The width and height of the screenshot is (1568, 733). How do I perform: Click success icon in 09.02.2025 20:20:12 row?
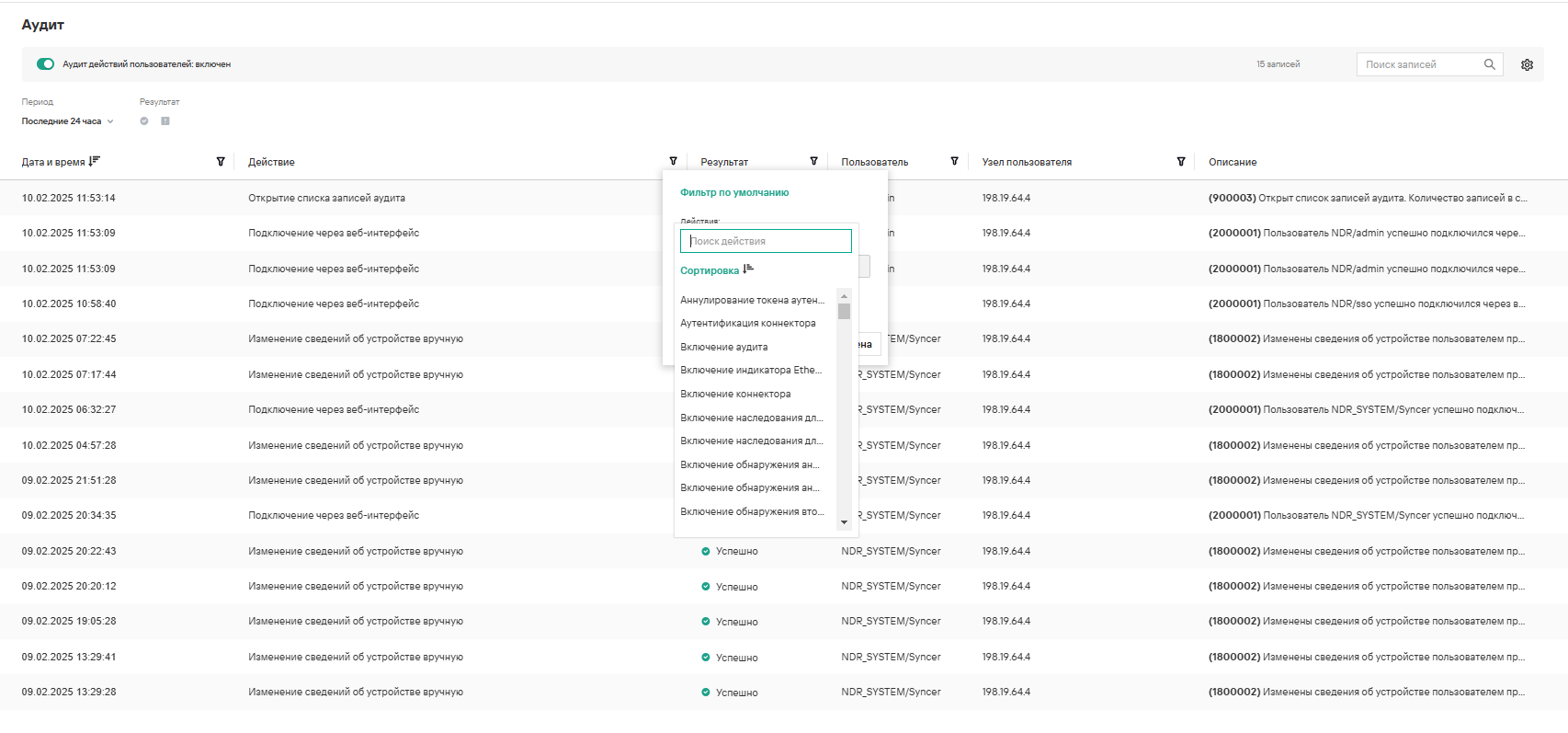(706, 587)
